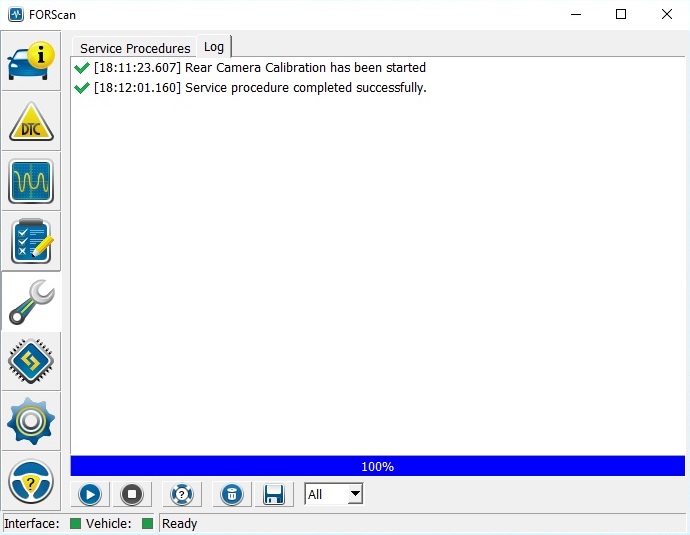This screenshot has height=535, width=690.
Task: Click the 100% progress bar
Action: [378, 466]
